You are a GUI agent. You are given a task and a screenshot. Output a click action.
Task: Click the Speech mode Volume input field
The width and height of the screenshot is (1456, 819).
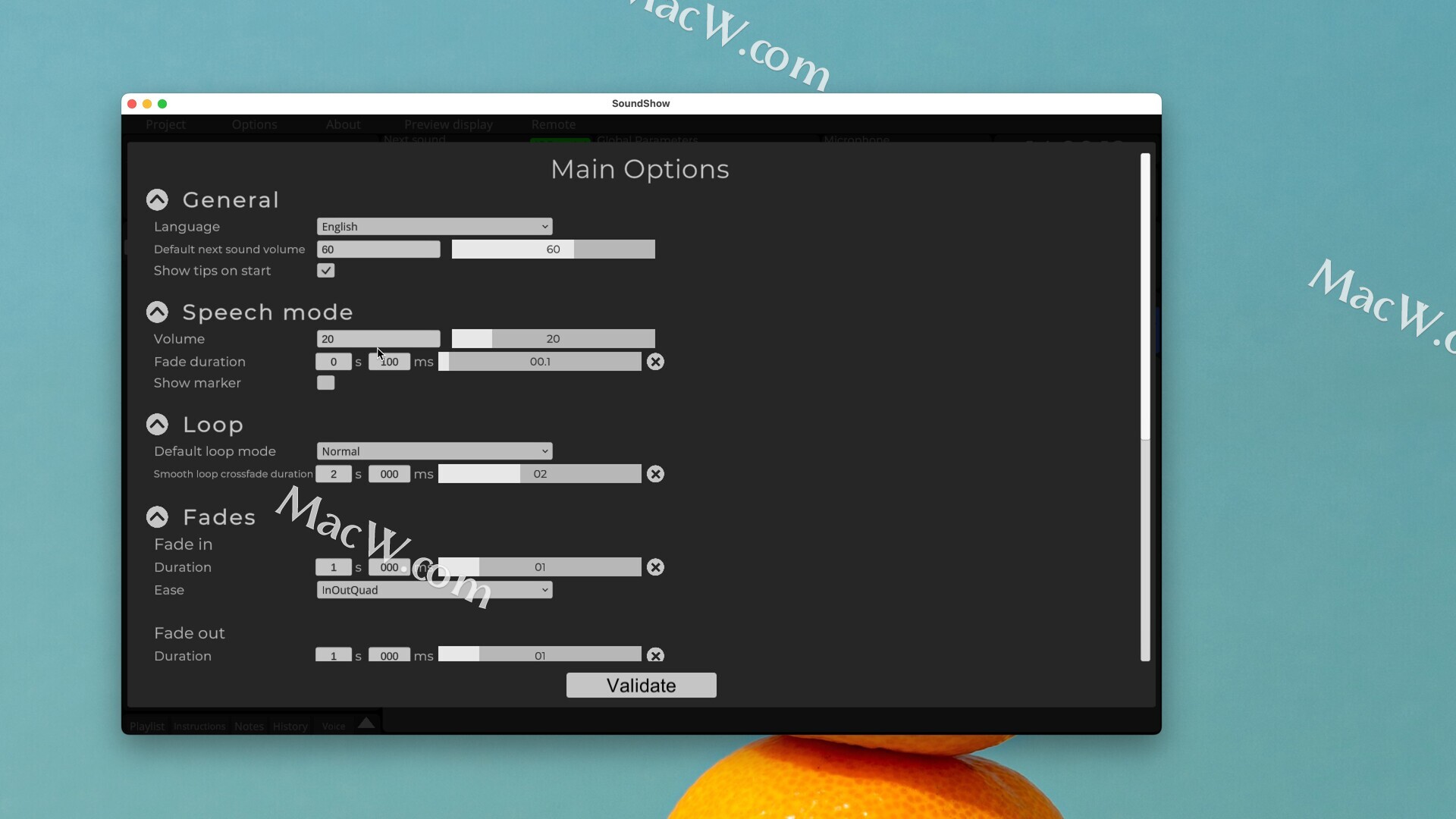pos(378,338)
